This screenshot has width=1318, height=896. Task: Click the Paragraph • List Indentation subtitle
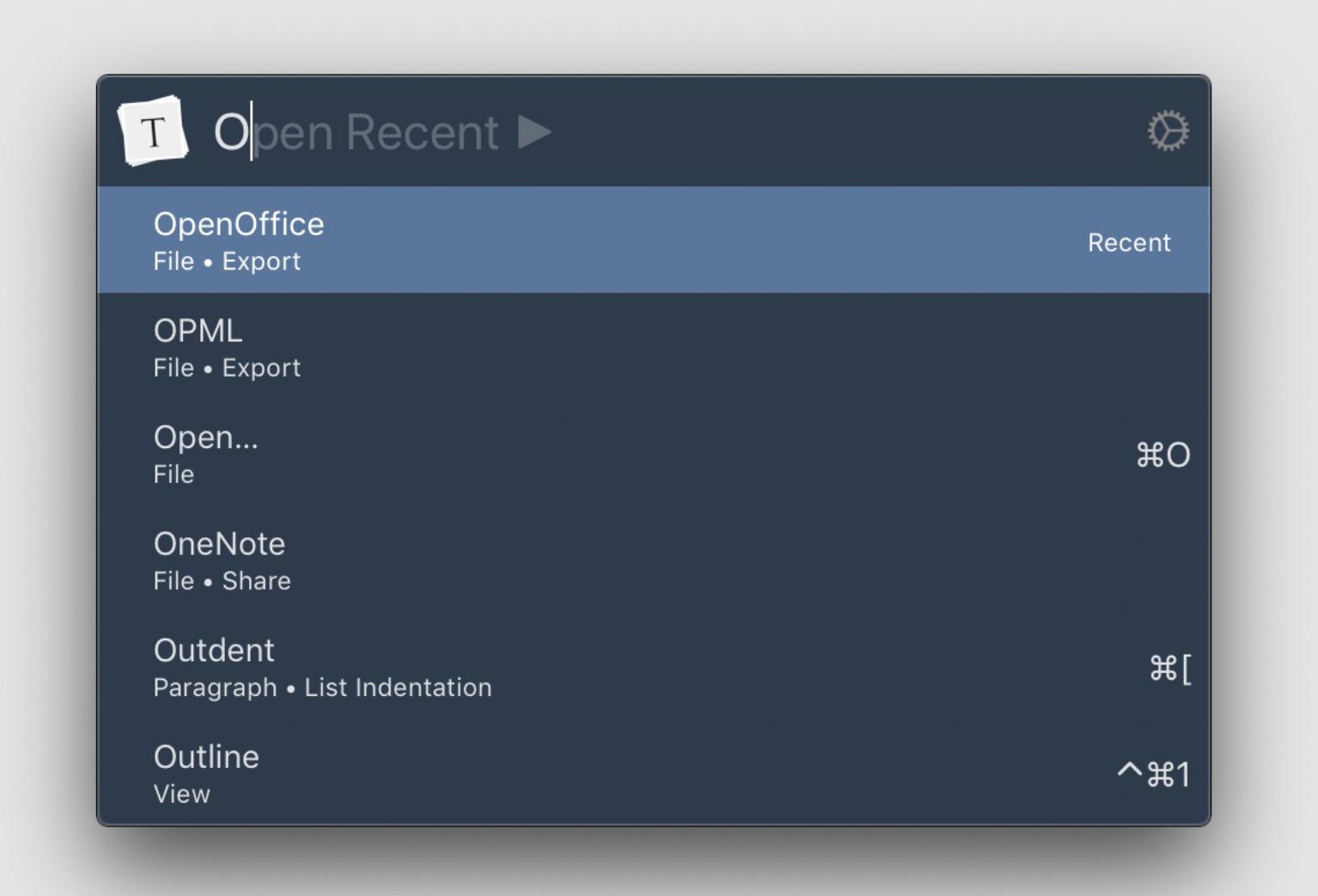pos(322,687)
